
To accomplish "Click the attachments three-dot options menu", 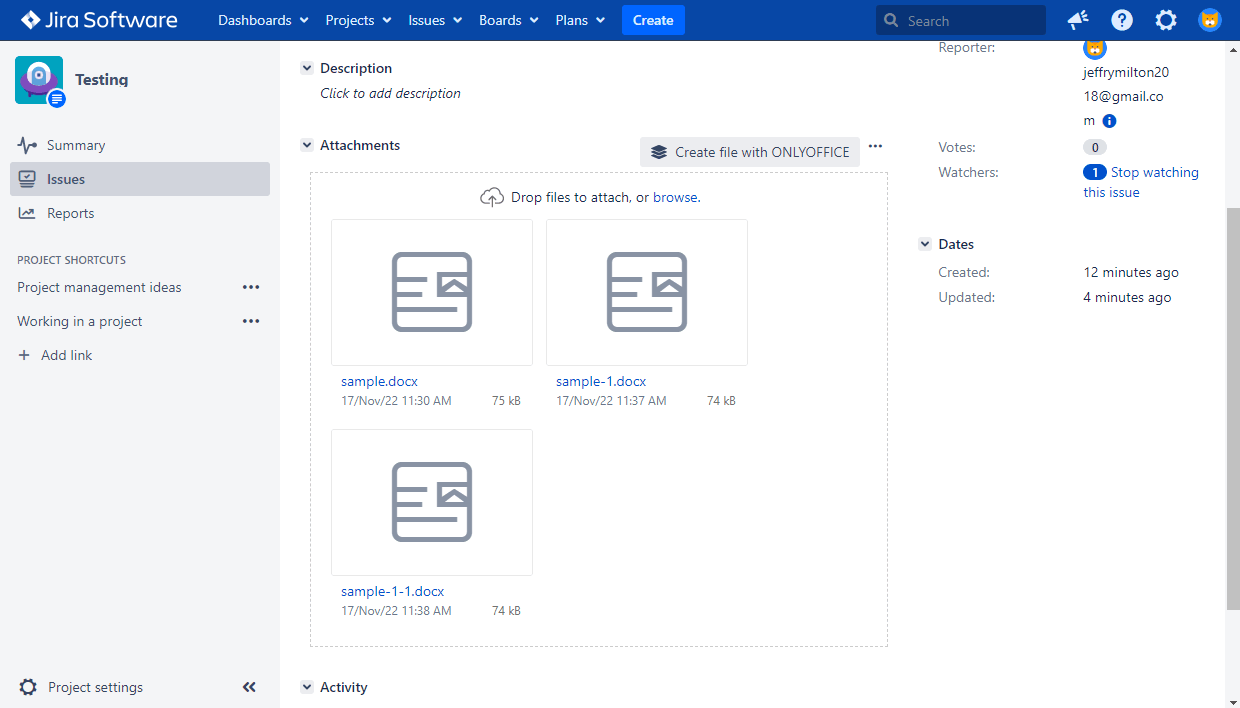I will pos(875,146).
